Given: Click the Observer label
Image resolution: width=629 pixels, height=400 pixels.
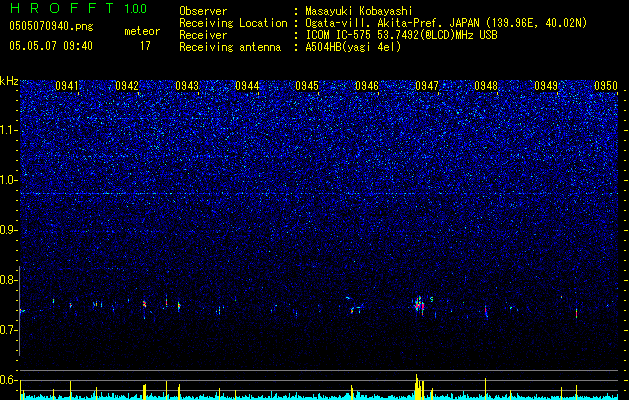Looking at the screenshot, I should tap(203, 11).
